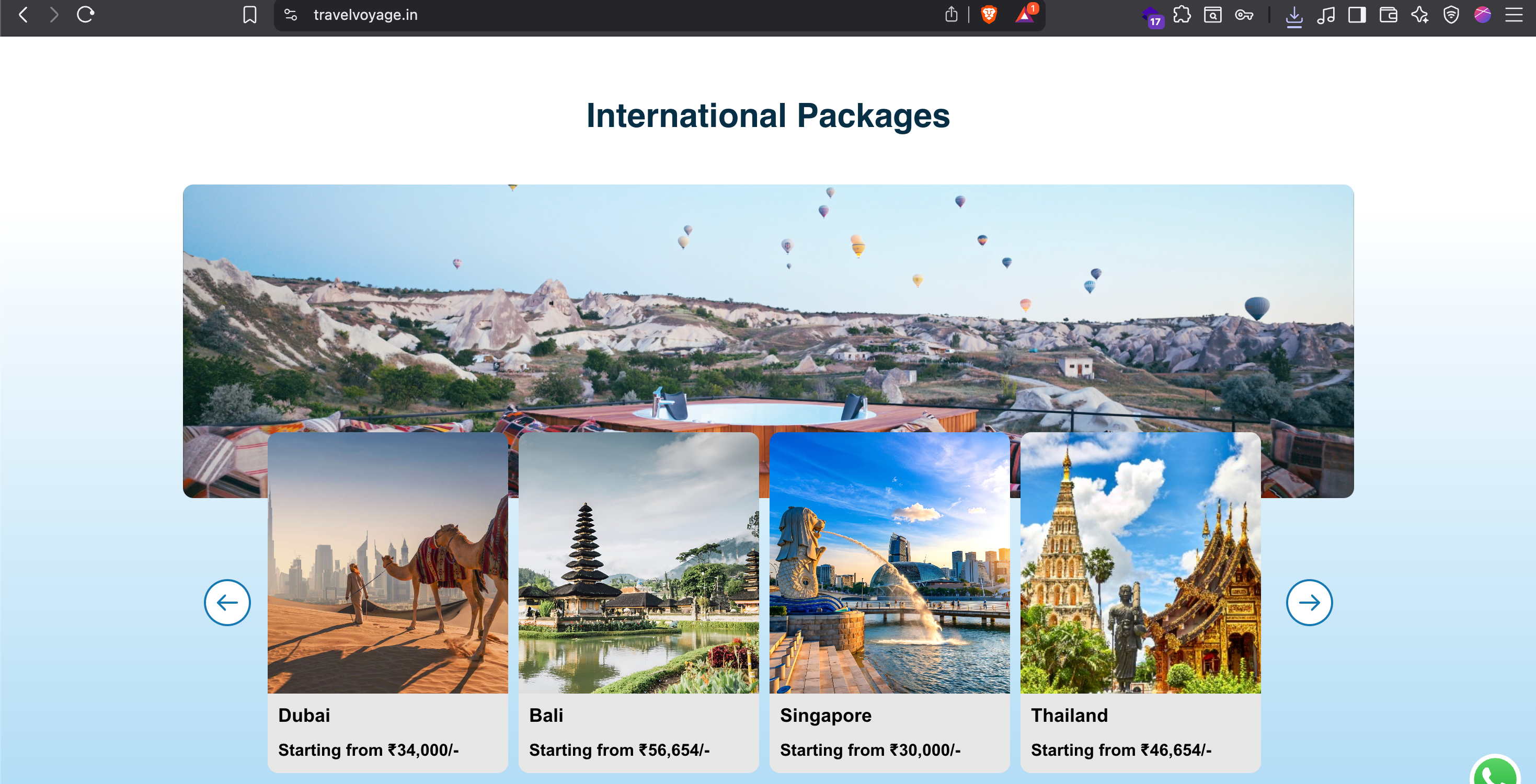This screenshot has width=1536, height=784.
Task: Select the Singapore package image
Action: tap(889, 563)
